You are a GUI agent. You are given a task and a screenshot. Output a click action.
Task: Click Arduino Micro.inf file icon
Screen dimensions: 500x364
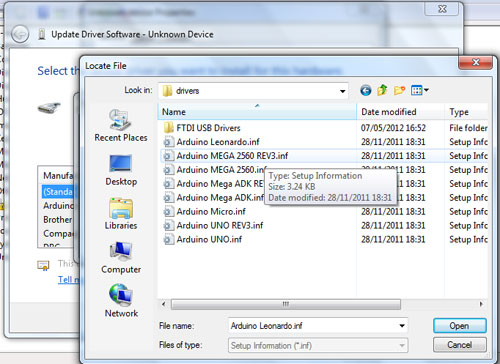(x=169, y=212)
